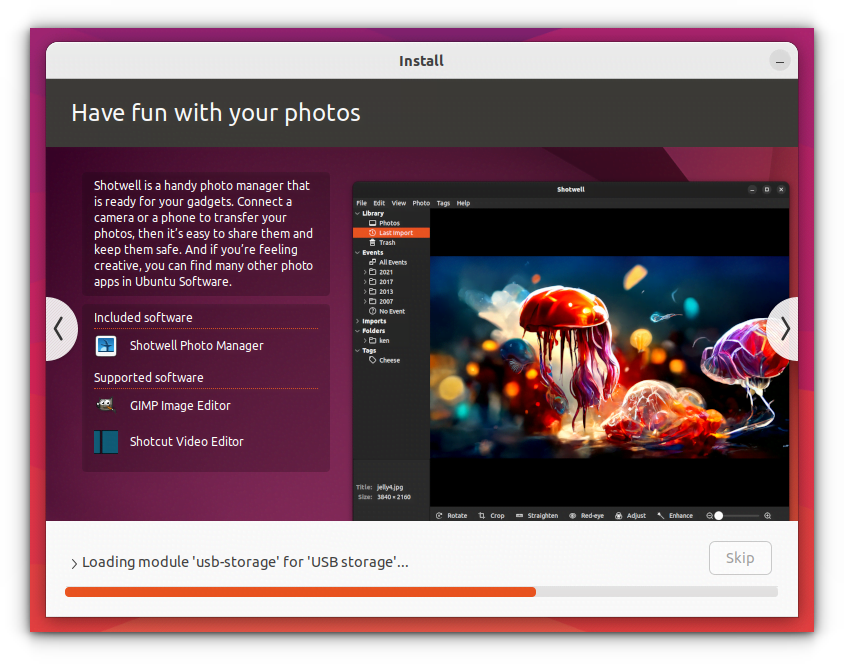
Task: Minimize the Install window
Action: click(x=779, y=61)
